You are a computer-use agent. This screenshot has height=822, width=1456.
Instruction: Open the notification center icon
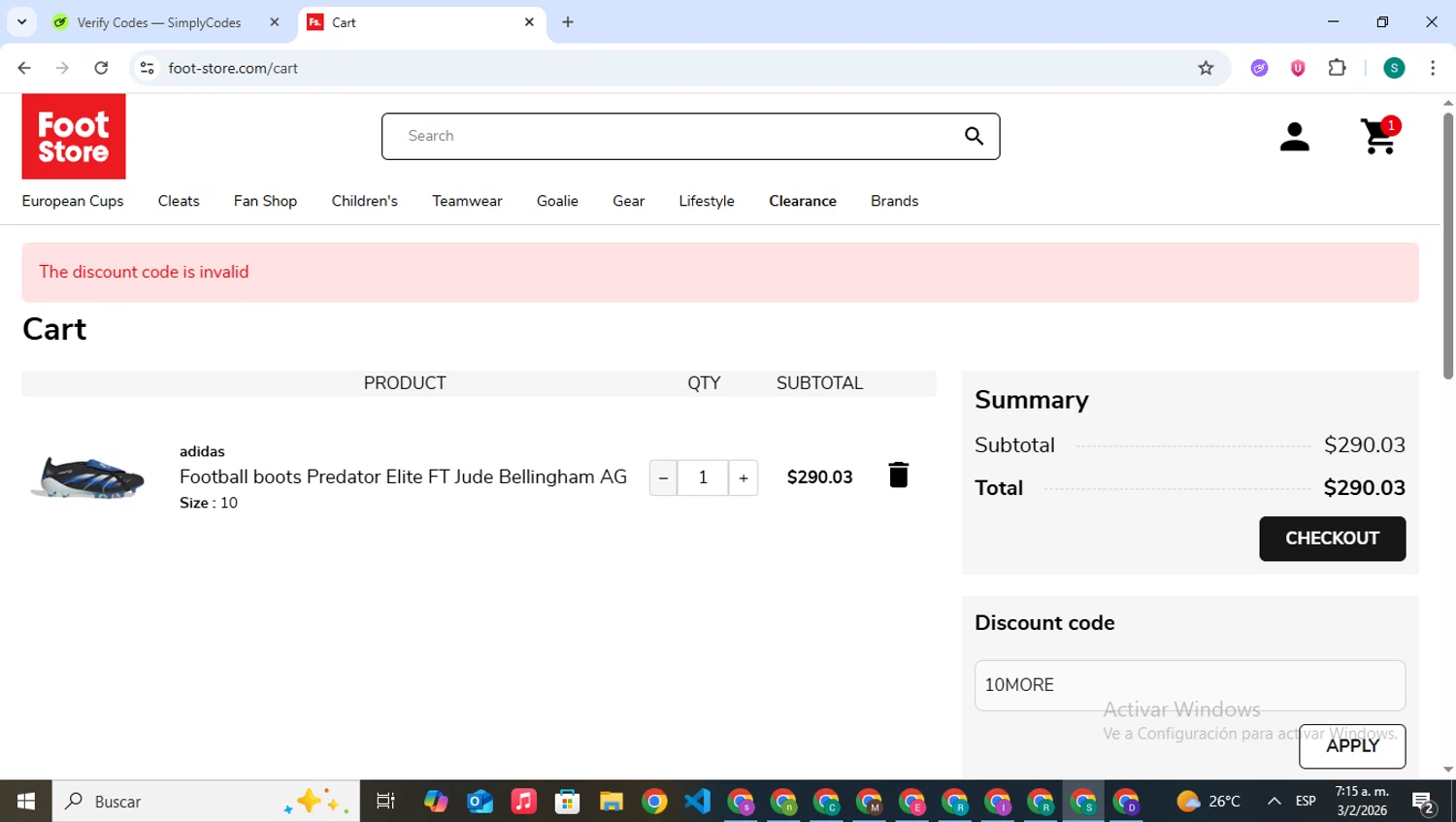[x=1424, y=803]
